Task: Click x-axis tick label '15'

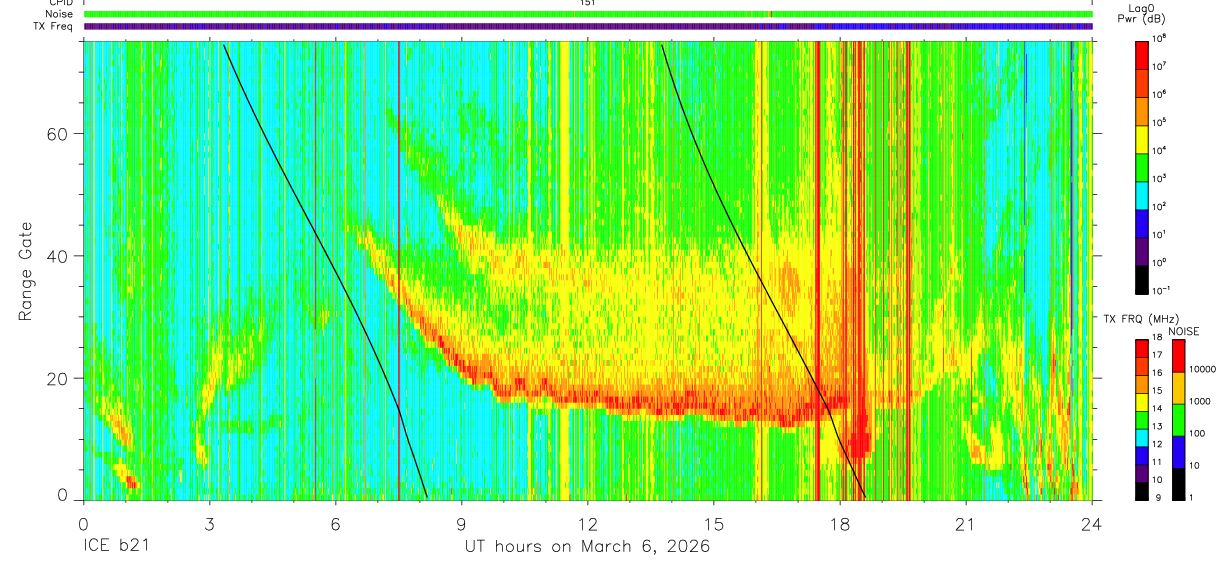Action: point(714,524)
